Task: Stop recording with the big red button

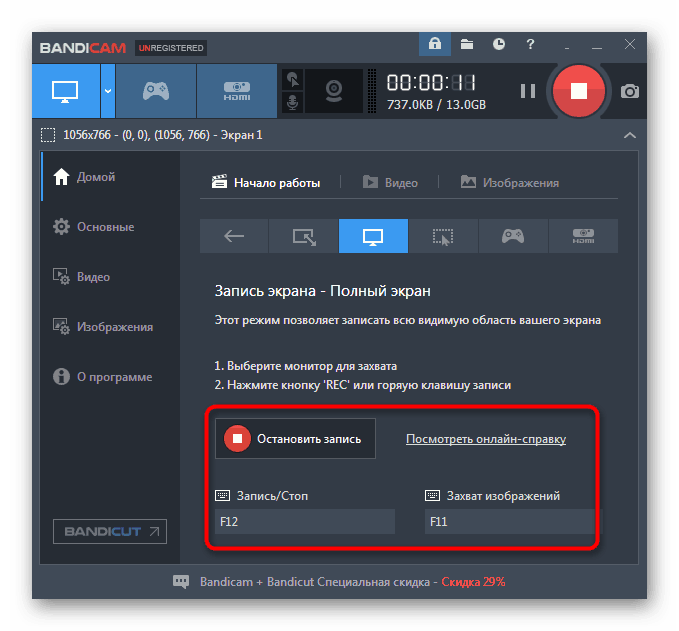Action: click(579, 91)
